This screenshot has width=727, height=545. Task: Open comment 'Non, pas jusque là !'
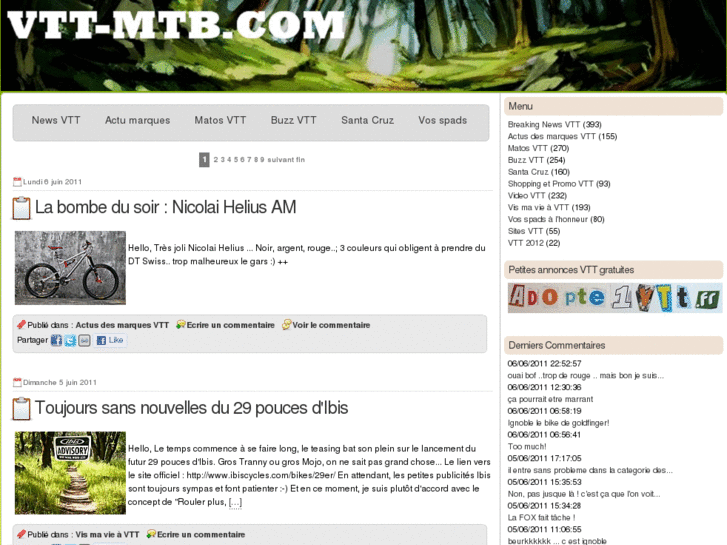(584, 494)
